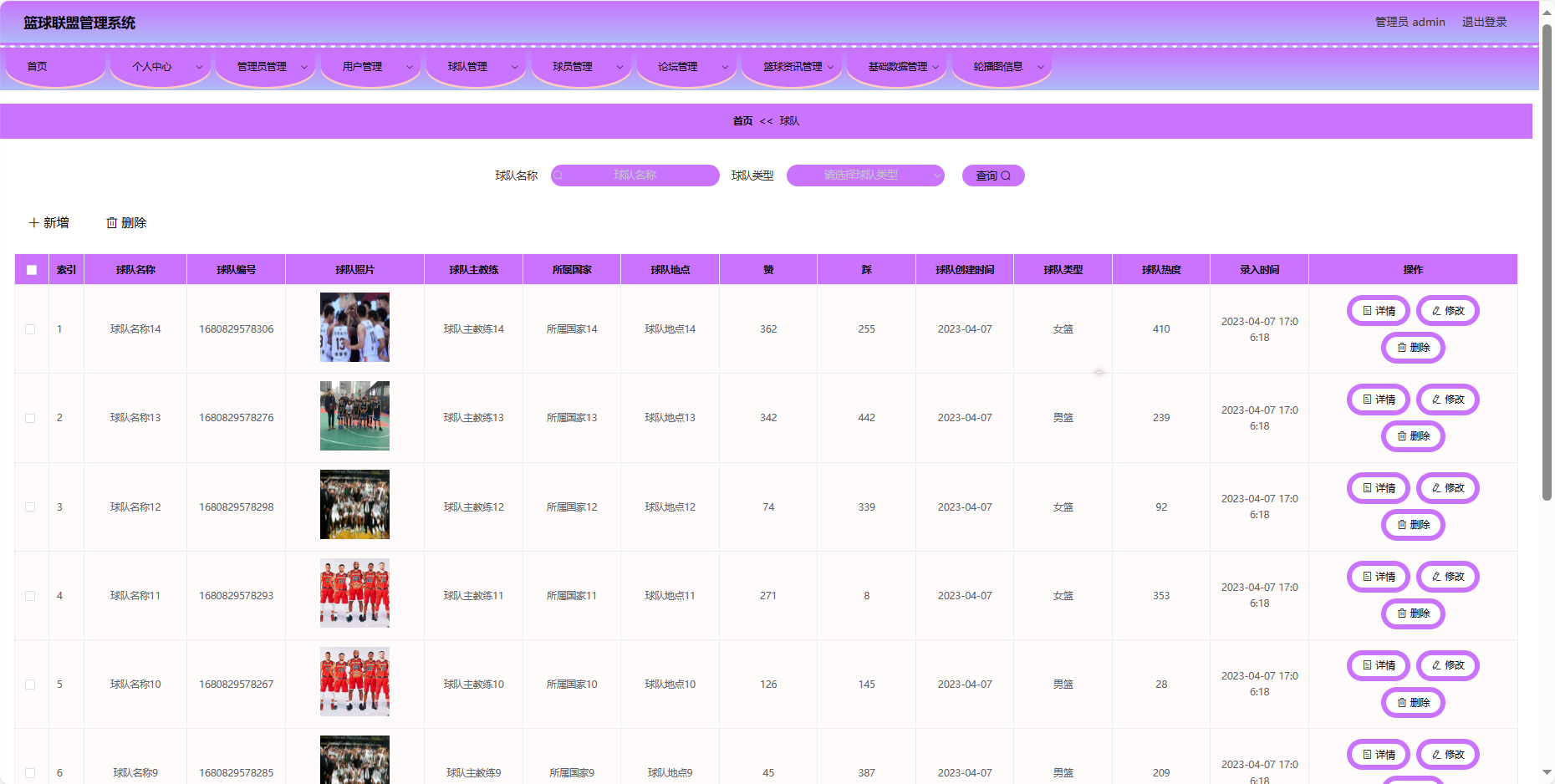This screenshot has width=1555, height=784.
Task: Open 详情 for row 球队名称9
Action: pyautogui.click(x=1378, y=755)
